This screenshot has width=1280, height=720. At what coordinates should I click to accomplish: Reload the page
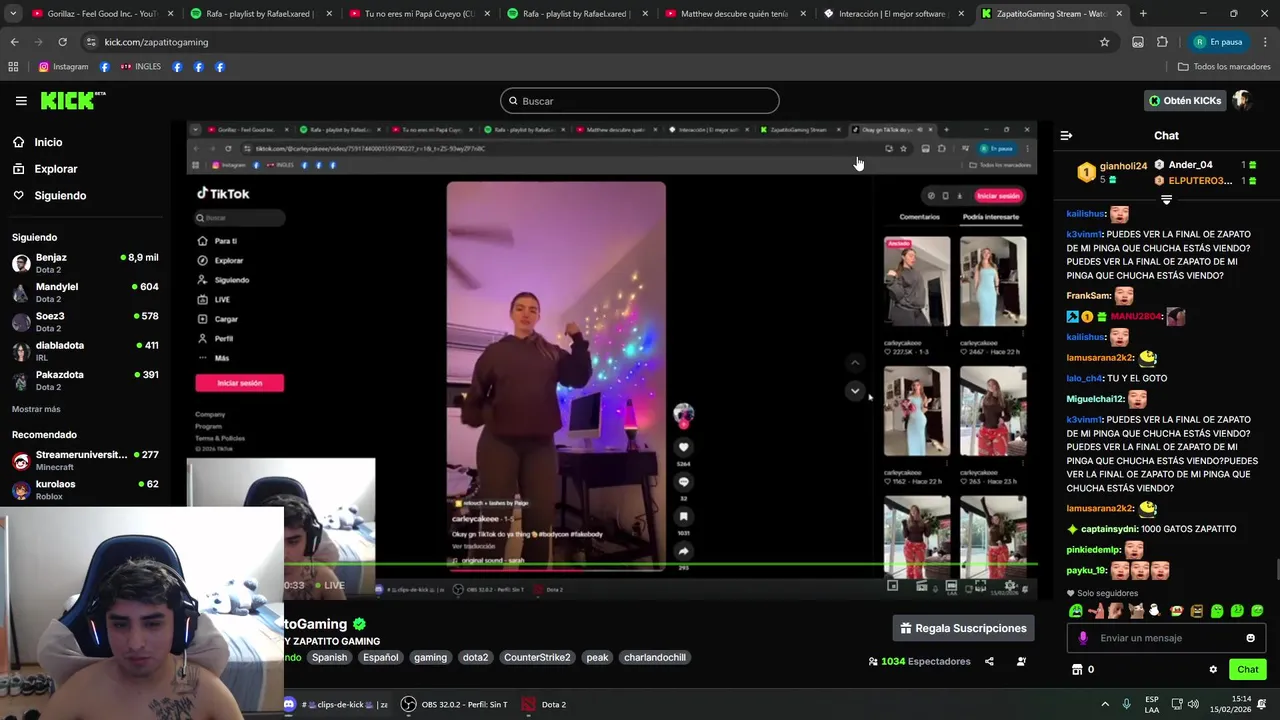[x=62, y=42]
